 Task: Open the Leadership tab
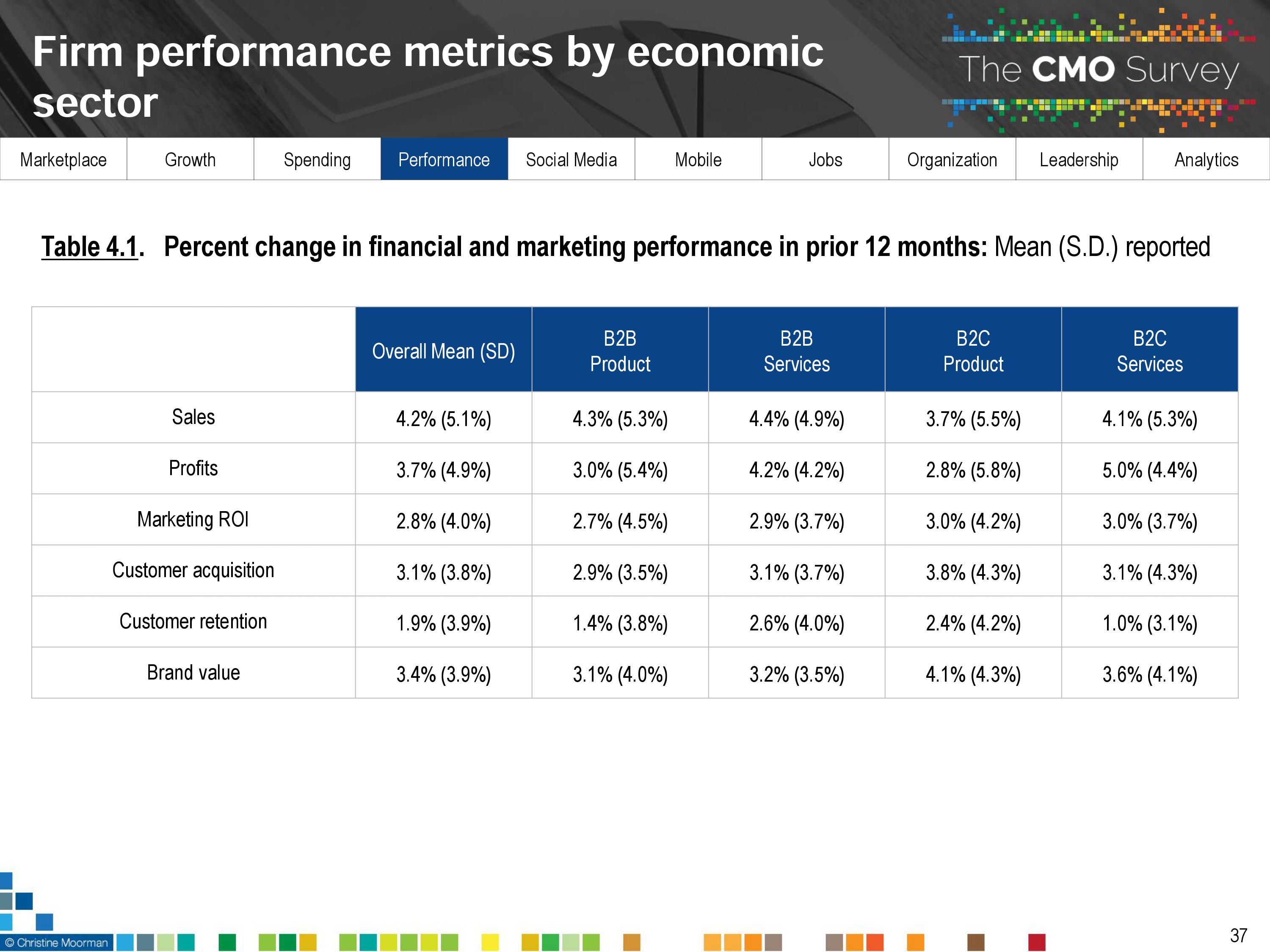pos(1079,160)
